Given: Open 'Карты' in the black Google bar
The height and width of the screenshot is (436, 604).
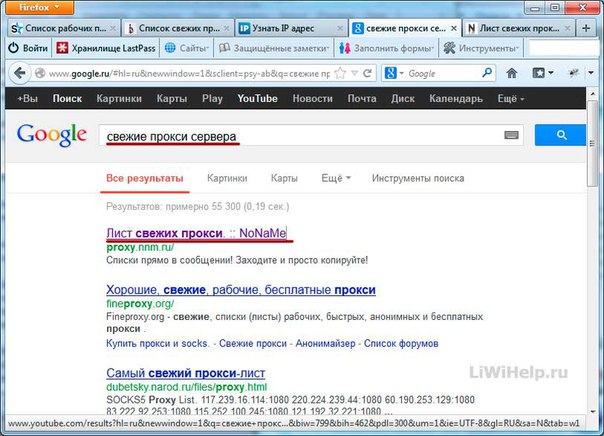Looking at the screenshot, I should (172, 99).
